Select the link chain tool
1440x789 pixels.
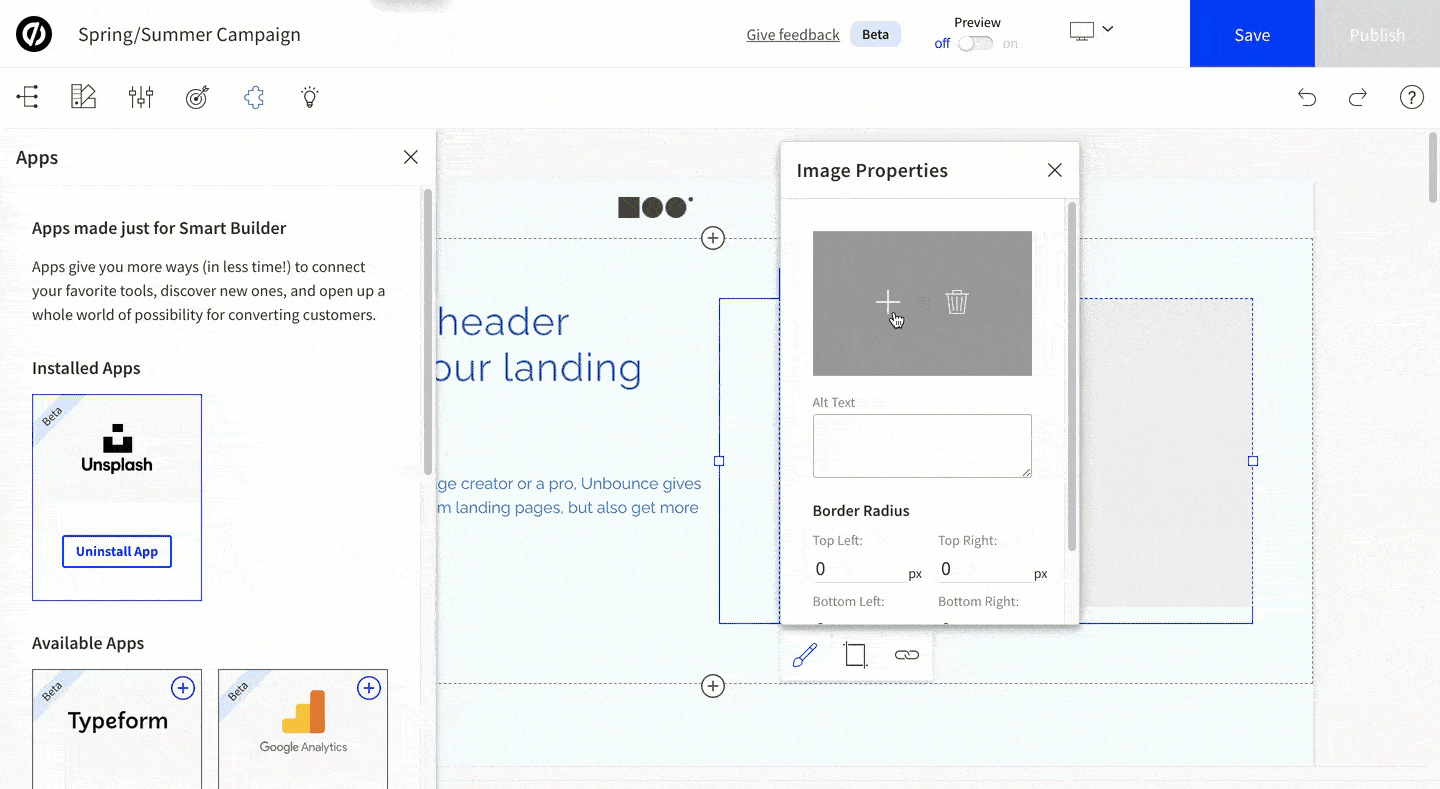(907, 655)
